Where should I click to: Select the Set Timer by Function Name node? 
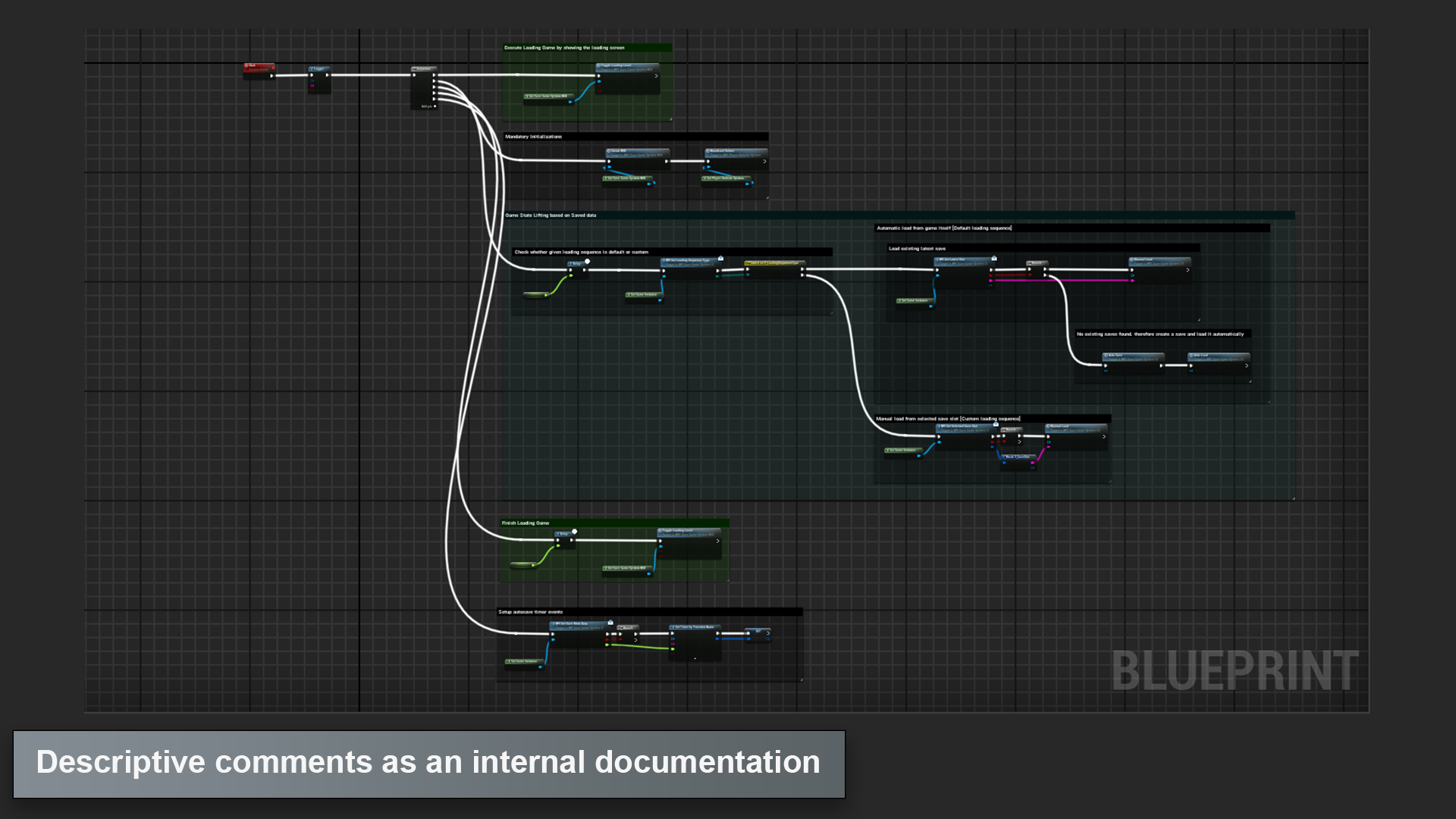coord(694,628)
